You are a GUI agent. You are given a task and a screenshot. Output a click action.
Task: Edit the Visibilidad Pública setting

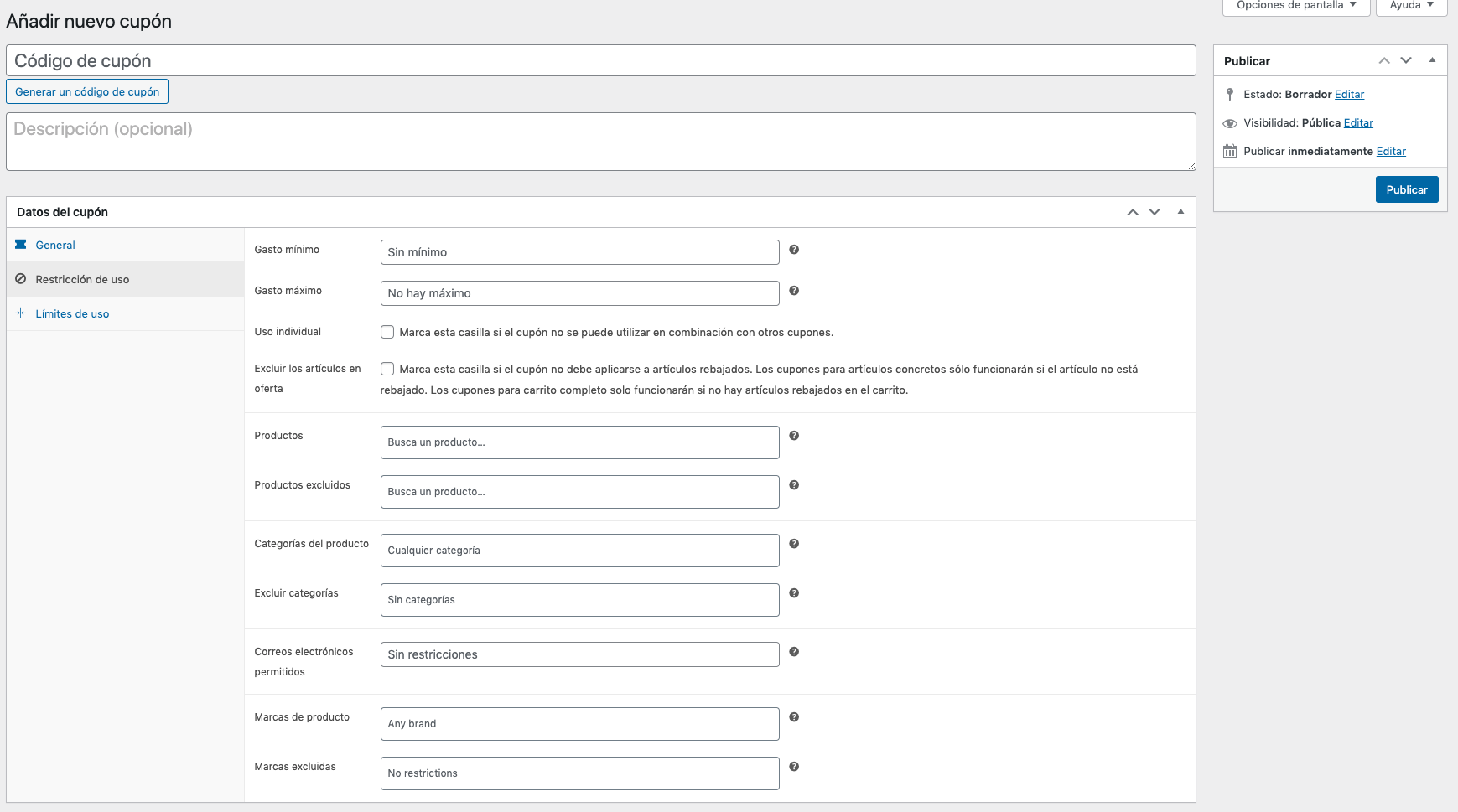coord(1358,123)
